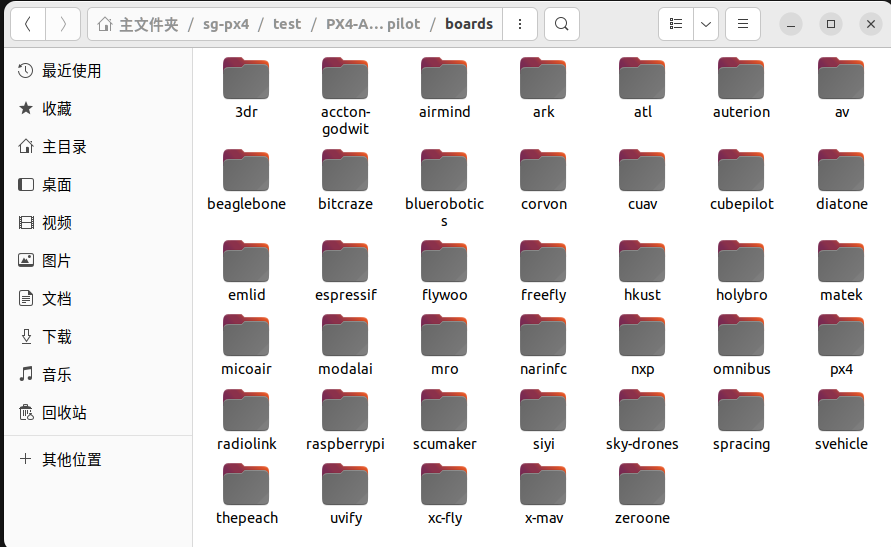Viewport: 891px width, 547px height.
Task: Go to the sg-px4 breadcrumb
Action: point(226,24)
